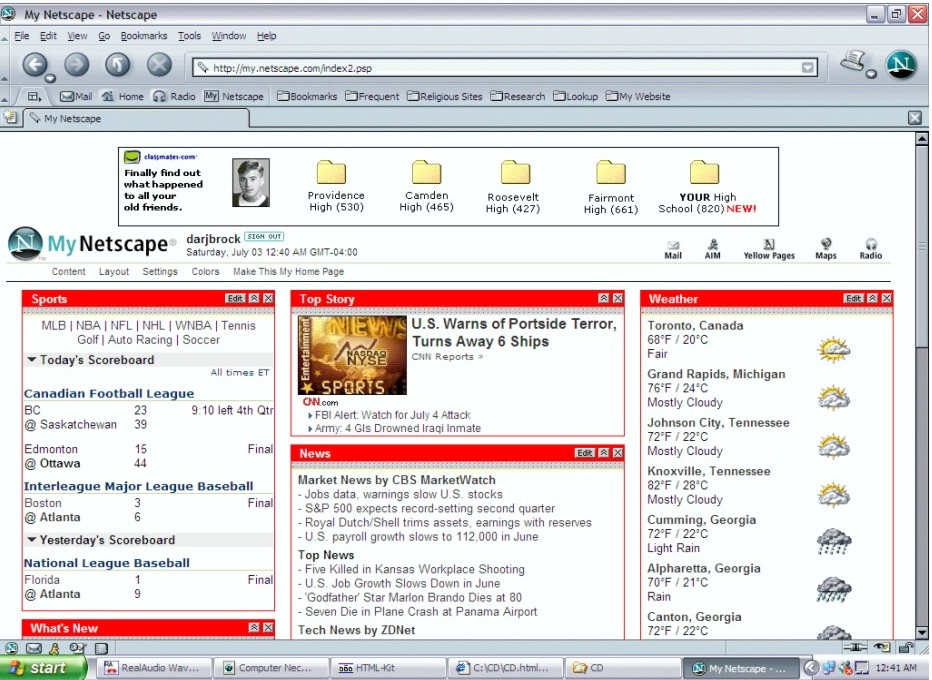Click the Netscape N throbber logo
The height and width of the screenshot is (680, 932).
[x=900, y=64]
